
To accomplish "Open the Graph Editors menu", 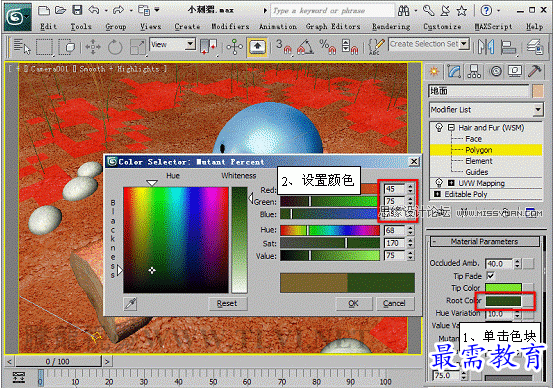I will pyautogui.click(x=333, y=26).
